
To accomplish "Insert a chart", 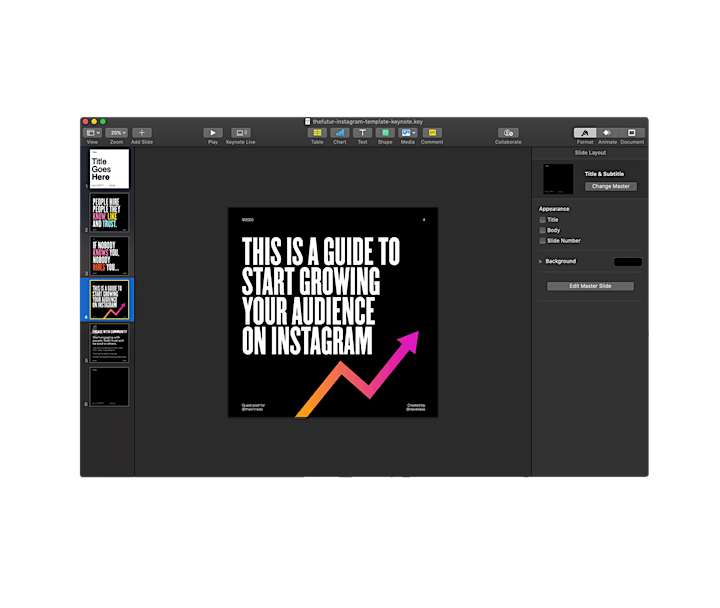I will [340, 133].
